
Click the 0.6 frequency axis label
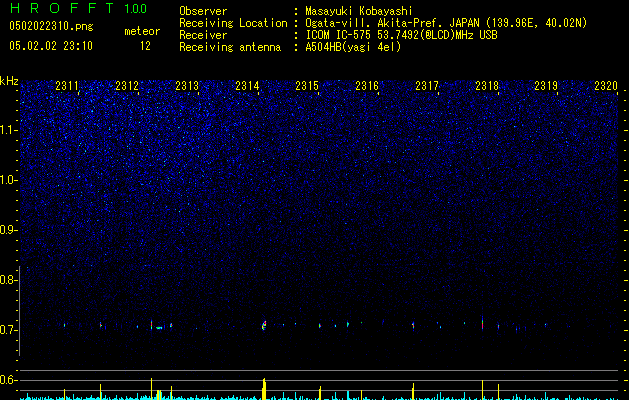coord(8,380)
